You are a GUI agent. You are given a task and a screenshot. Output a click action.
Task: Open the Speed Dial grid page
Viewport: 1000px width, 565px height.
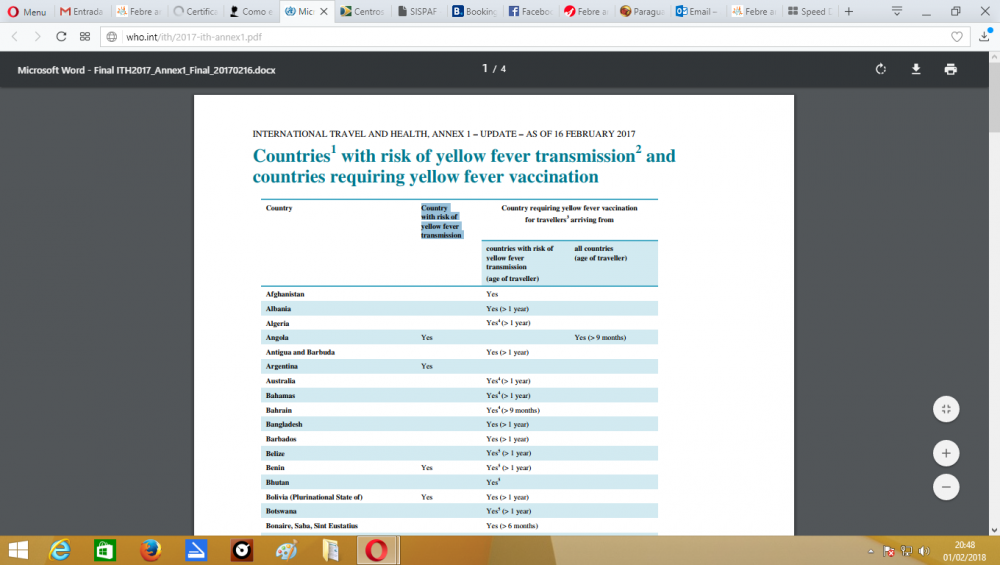tap(84, 36)
